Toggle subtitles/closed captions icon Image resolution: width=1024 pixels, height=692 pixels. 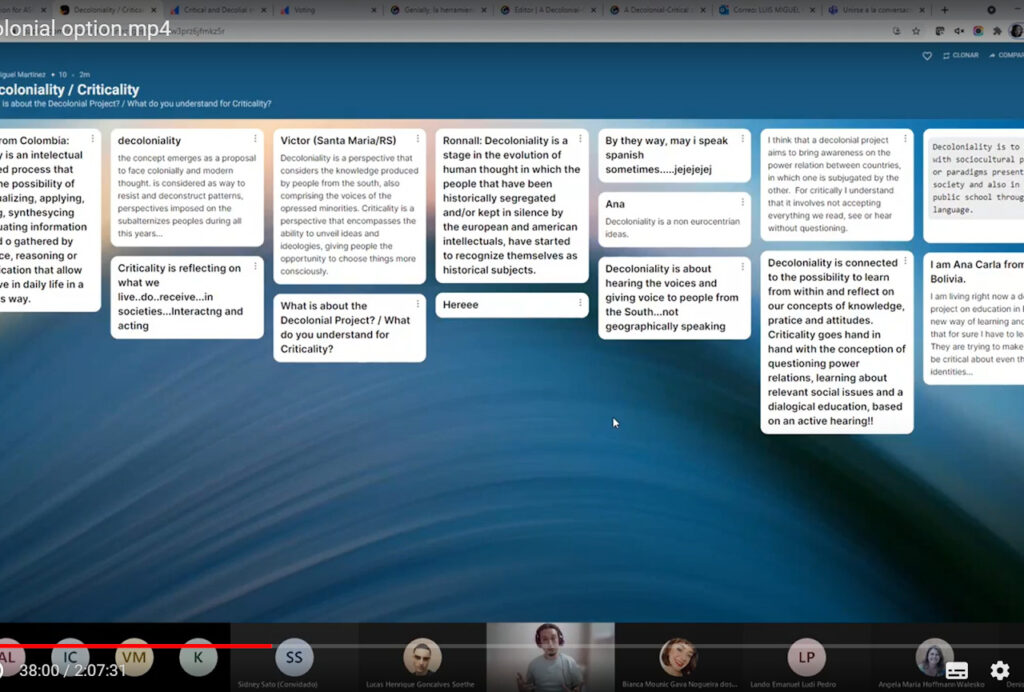[x=957, y=671]
